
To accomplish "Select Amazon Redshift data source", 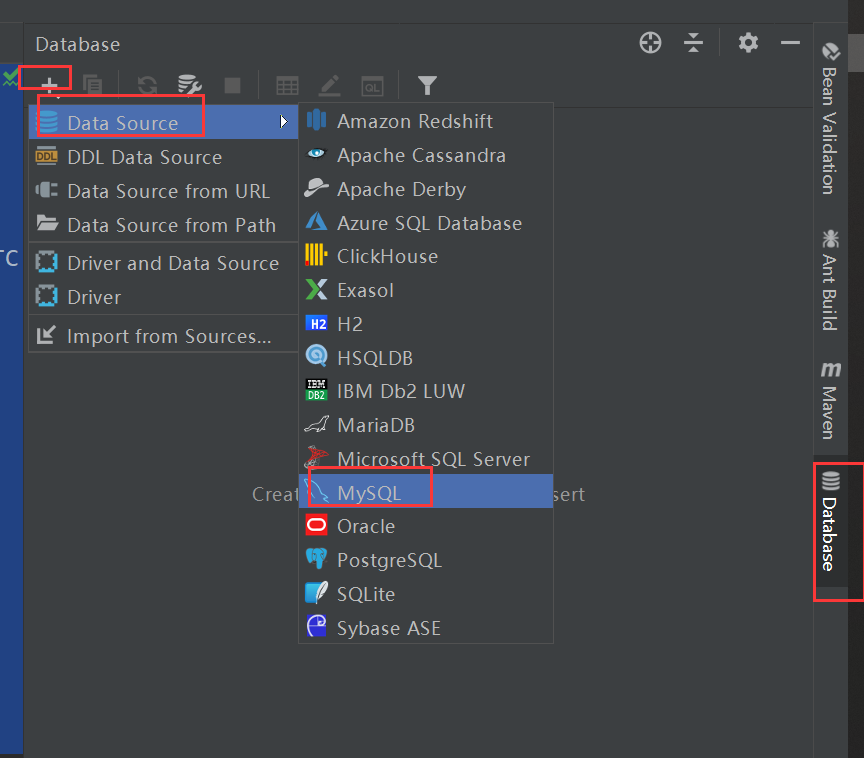I will 426,121.
